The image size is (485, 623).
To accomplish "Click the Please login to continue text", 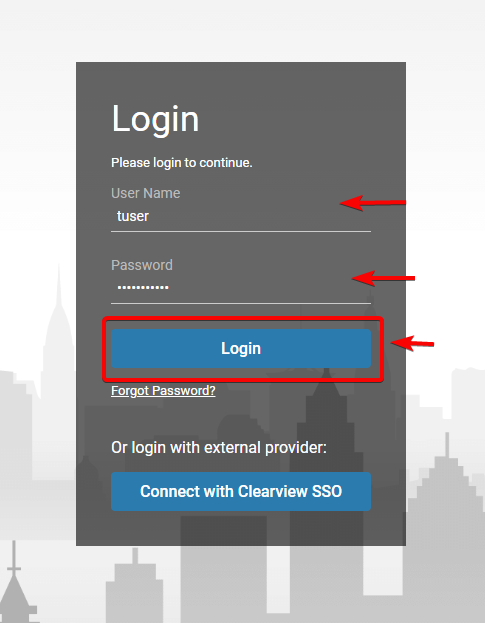I will point(182,163).
